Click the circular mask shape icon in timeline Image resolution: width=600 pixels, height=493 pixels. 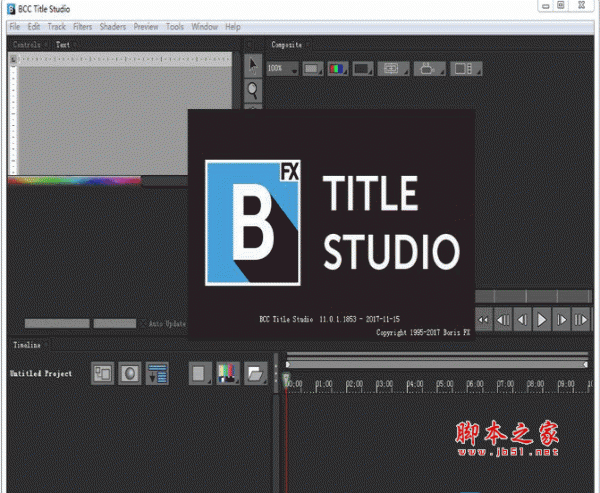tap(130, 373)
